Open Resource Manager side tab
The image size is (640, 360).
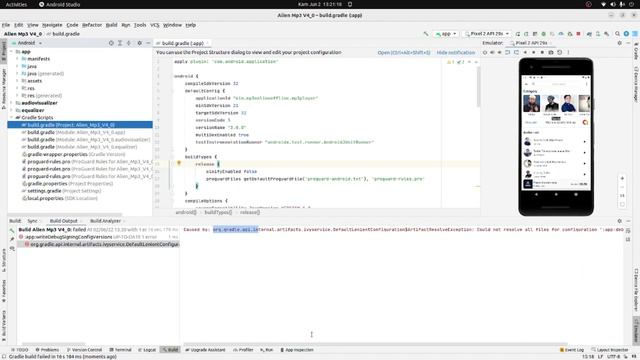click(x=4, y=88)
